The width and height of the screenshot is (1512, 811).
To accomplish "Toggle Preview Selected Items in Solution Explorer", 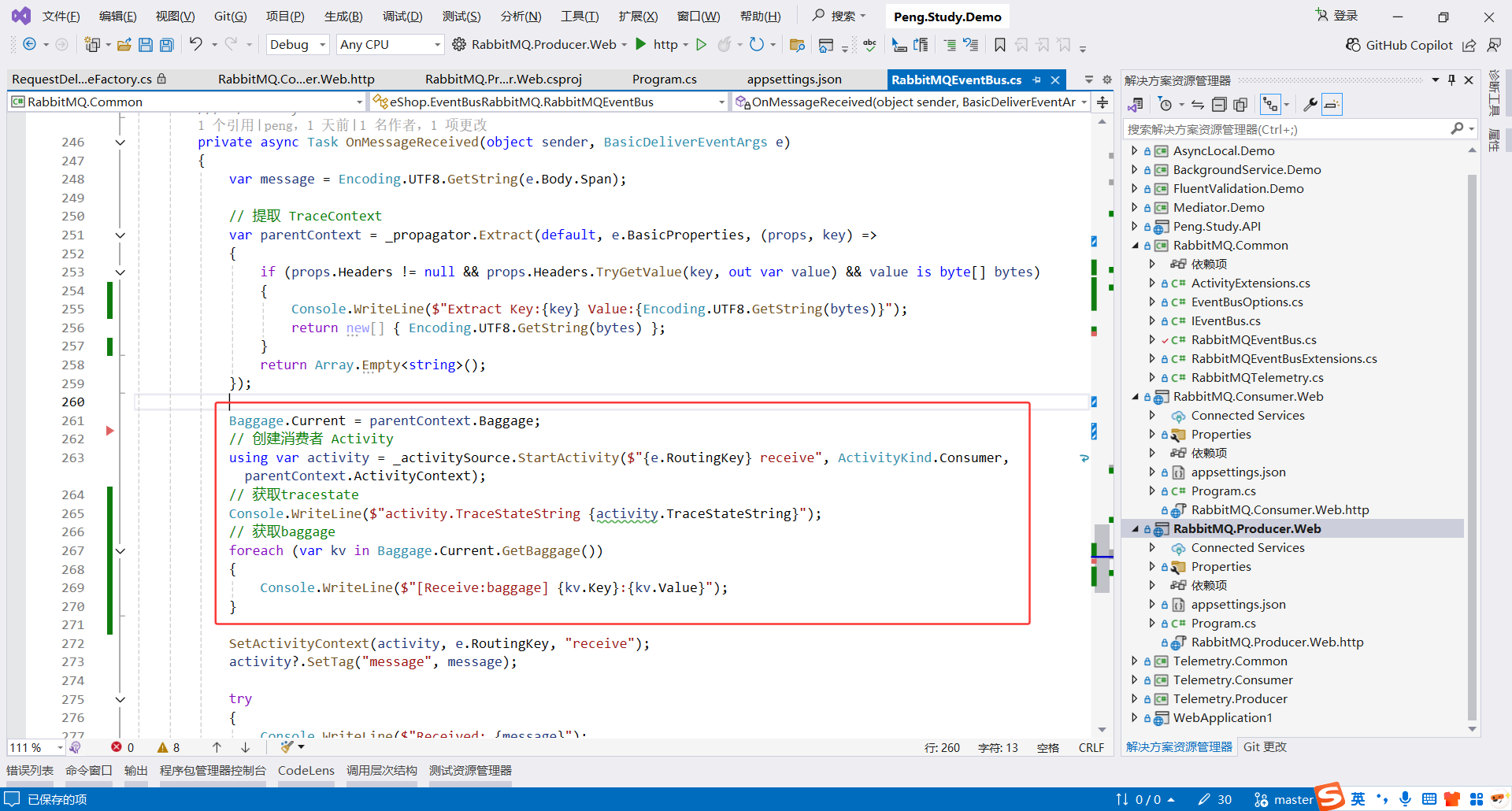I will [1332, 105].
